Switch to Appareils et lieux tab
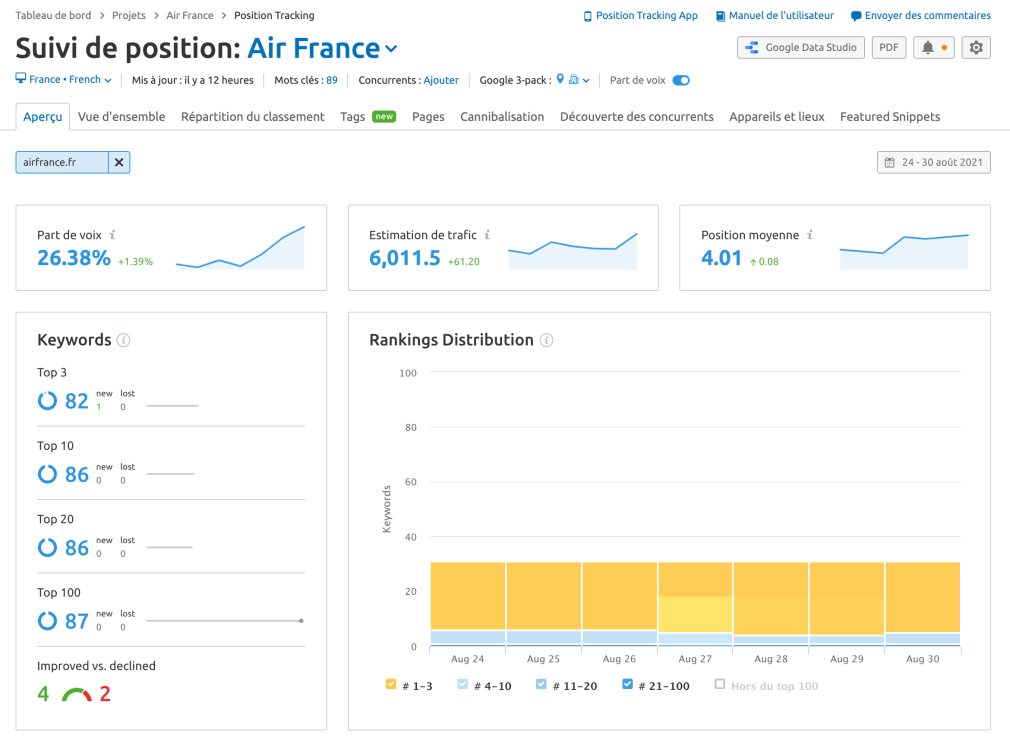Image resolution: width=1010 pixels, height=740 pixels. 777,117
